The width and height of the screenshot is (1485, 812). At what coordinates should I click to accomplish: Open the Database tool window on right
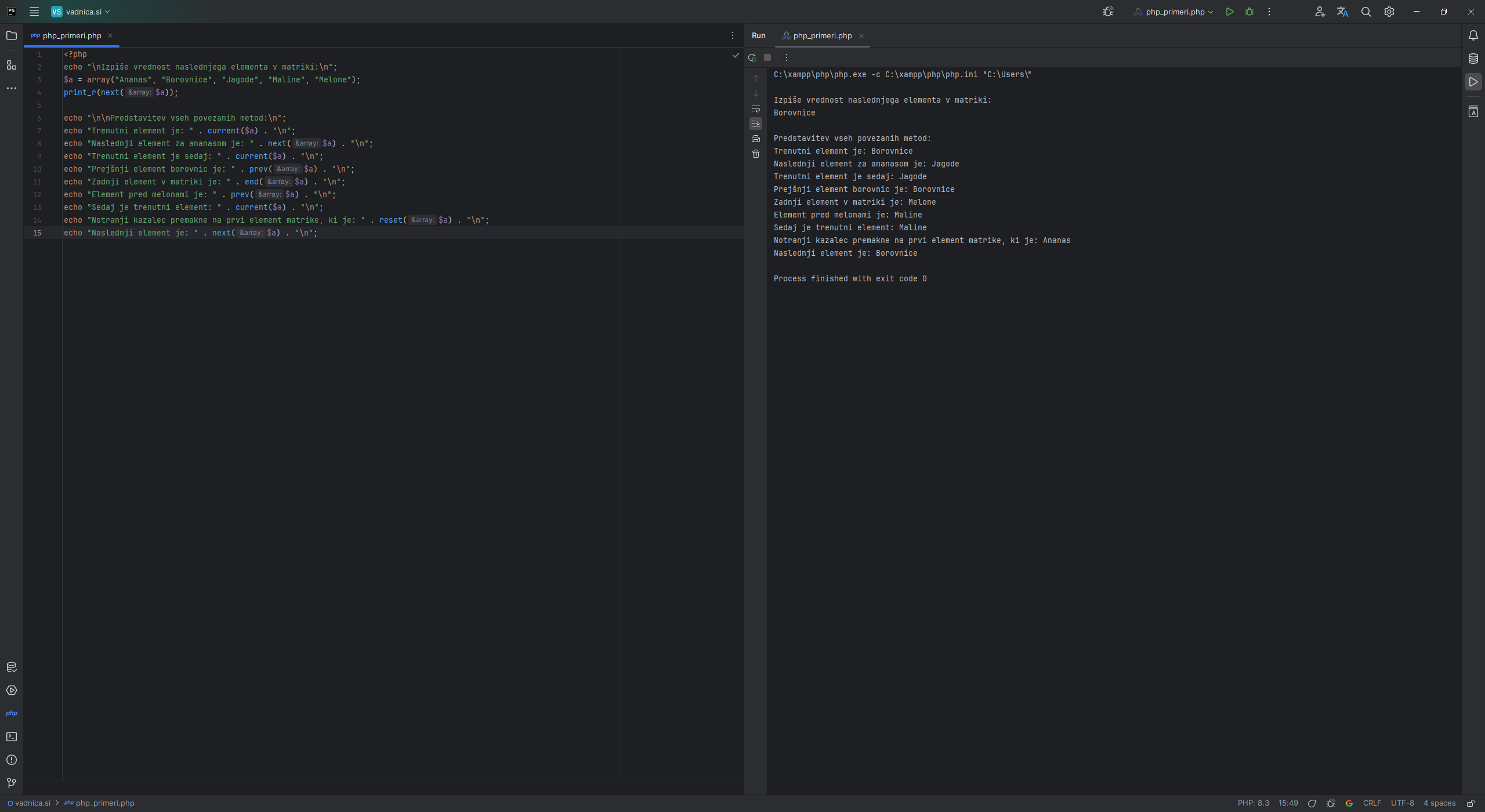pos(1473,59)
